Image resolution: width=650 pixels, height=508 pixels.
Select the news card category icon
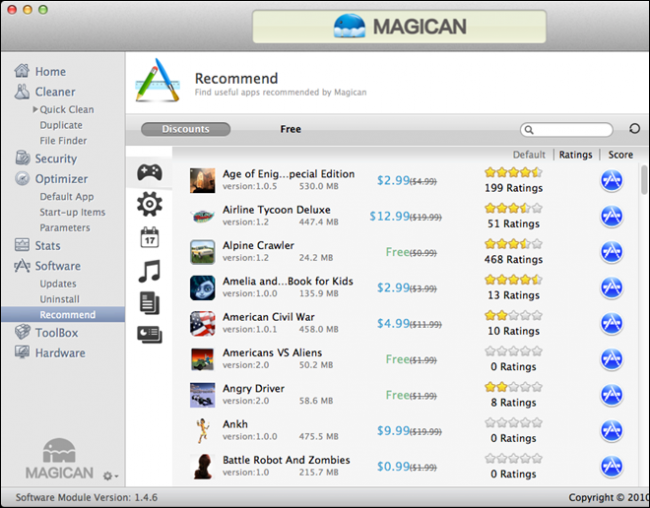point(149,334)
